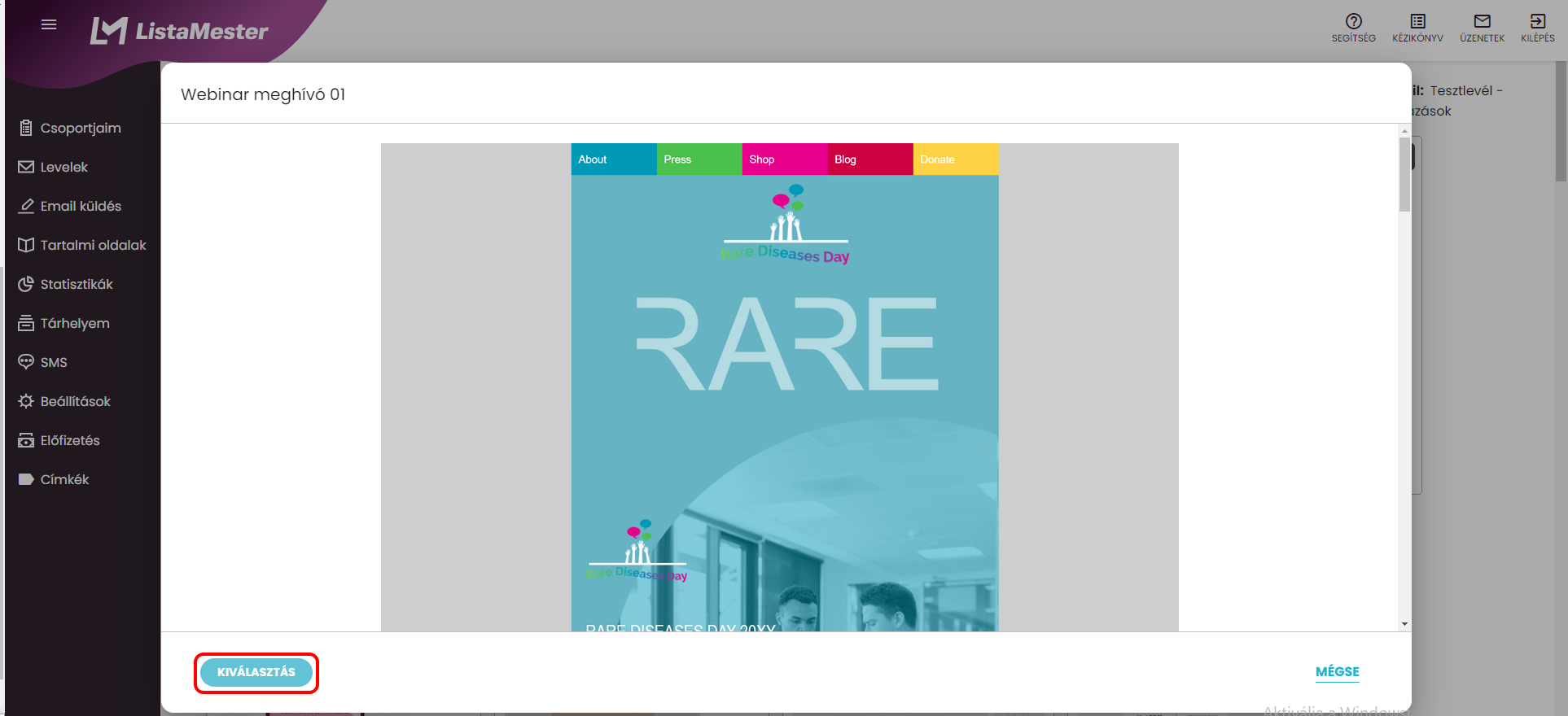Click the large RARE heading image
The width and height of the screenshot is (1568, 716).
(786, 343)
